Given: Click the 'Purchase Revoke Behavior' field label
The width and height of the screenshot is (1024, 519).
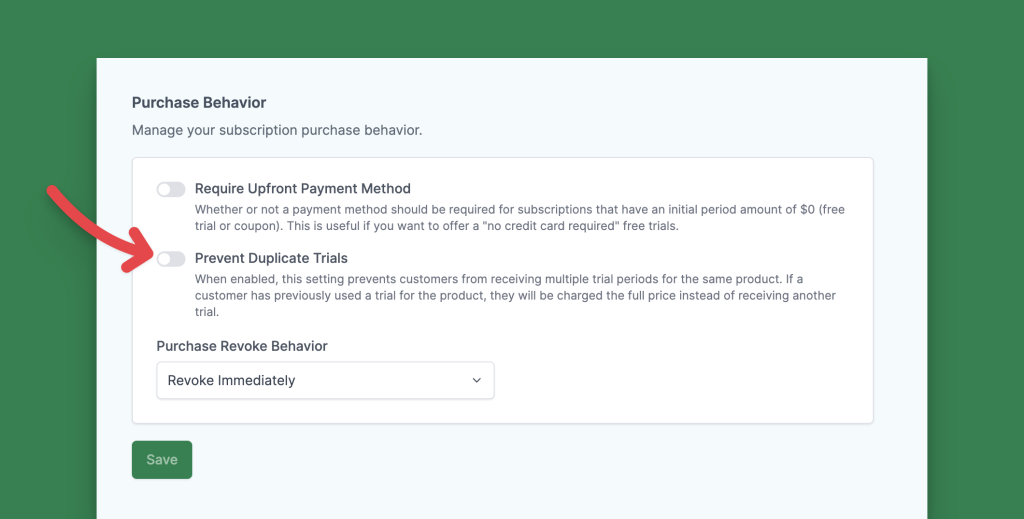Looking at the screenshot, I should click(x=242, y=346).
